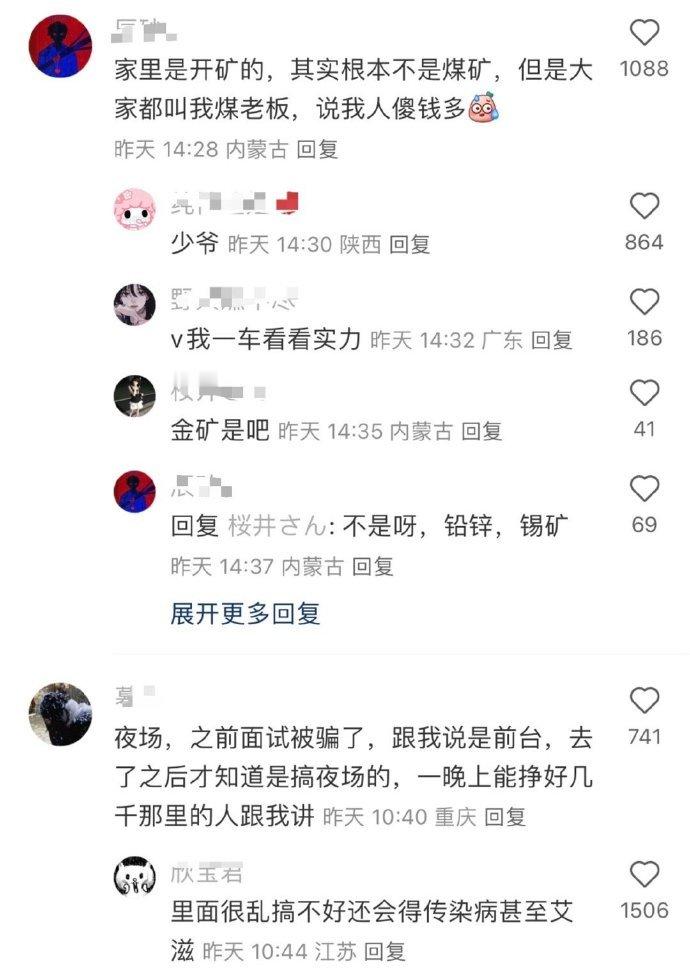
Task: Tap the heart beside 186 likes
Action: [644, 302]
